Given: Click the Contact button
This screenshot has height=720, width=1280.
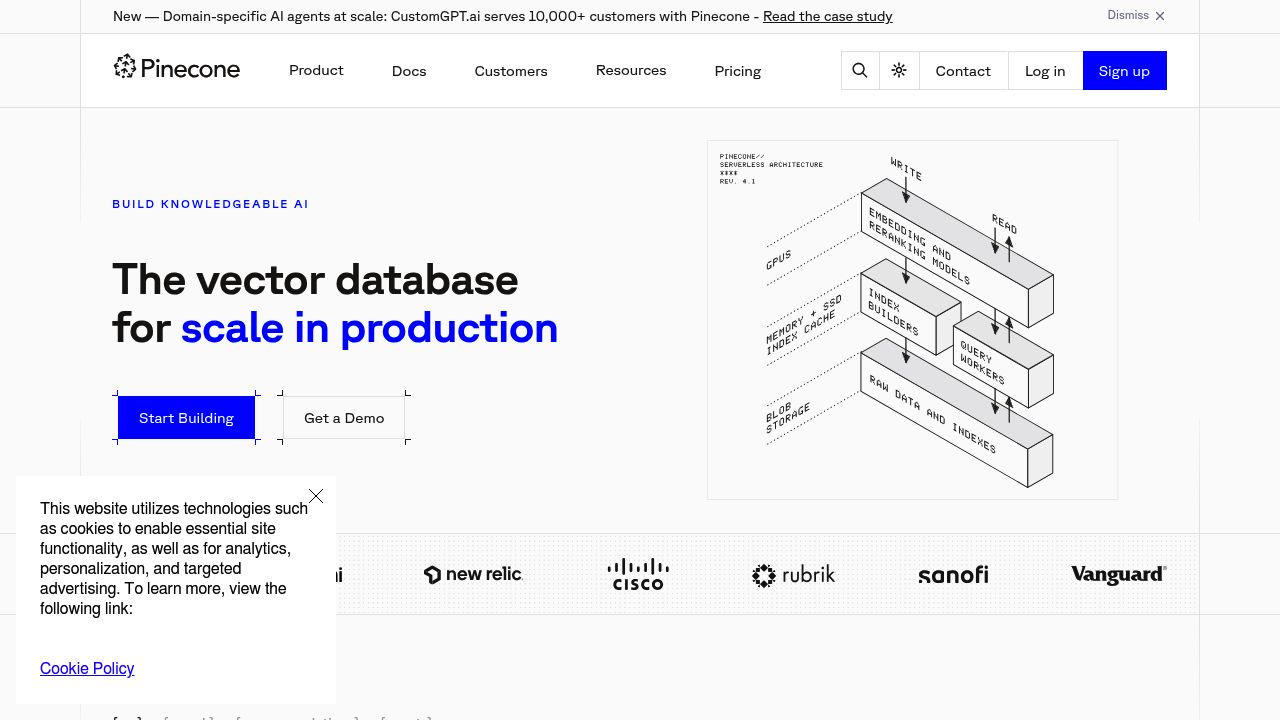Looking at the screenshot, I should [963, 70].
